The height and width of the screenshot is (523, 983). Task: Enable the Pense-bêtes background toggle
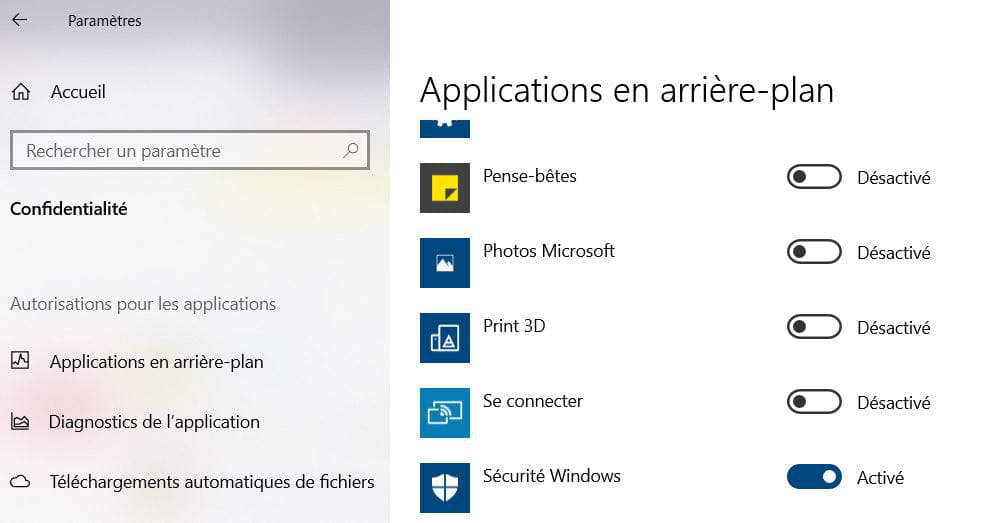tap(814, 177)
